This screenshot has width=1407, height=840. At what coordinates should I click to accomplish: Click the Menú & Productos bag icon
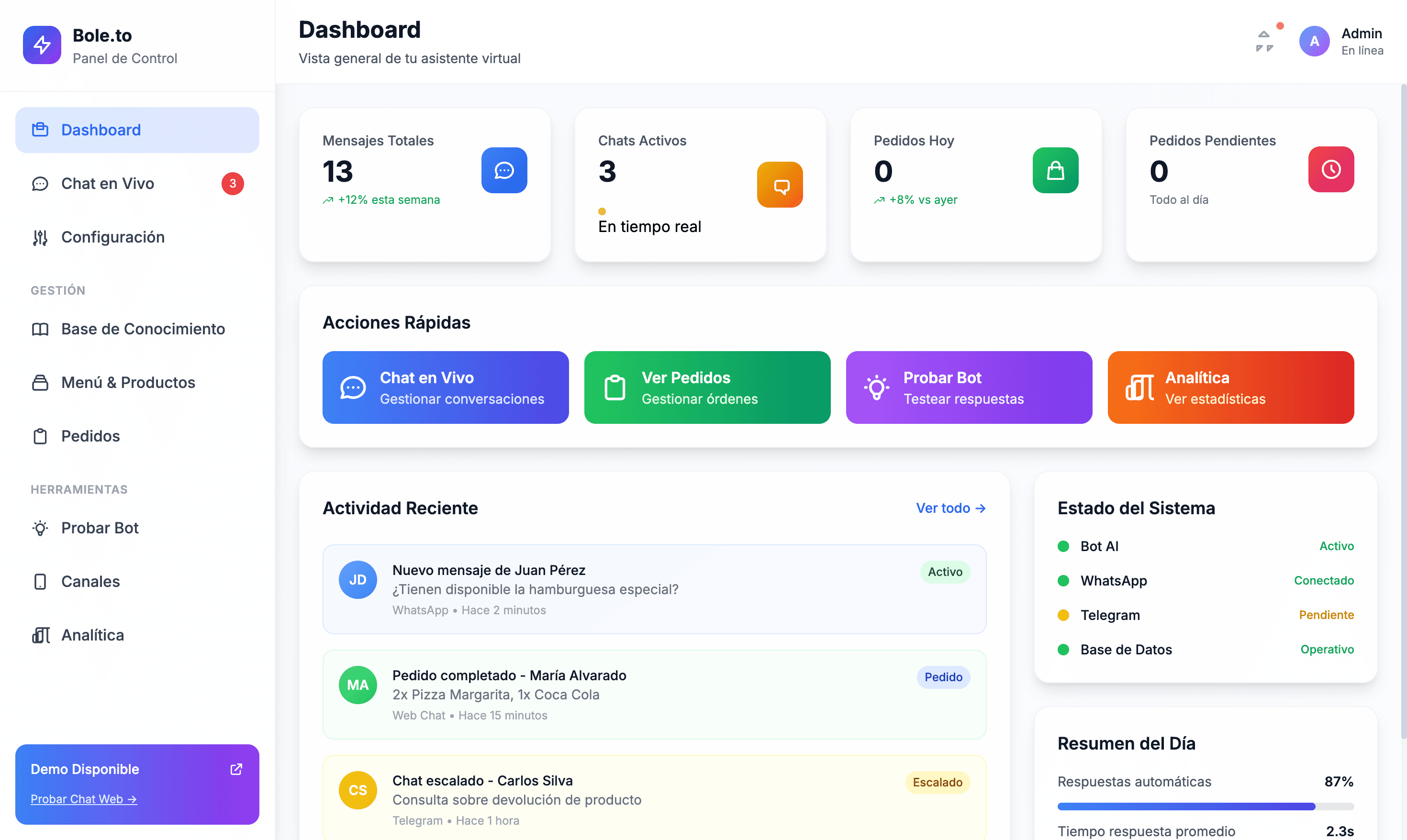coord(40,383)
